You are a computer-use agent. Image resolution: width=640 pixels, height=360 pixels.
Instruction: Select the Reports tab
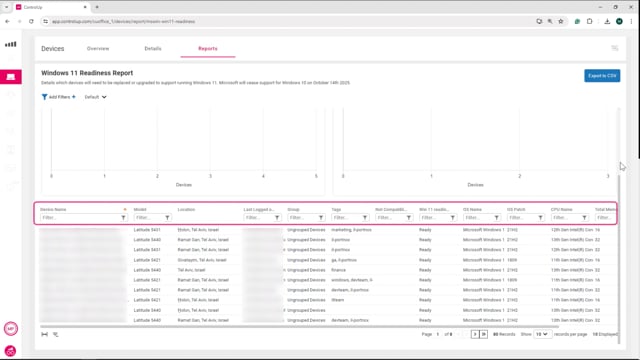coord(208,49)
